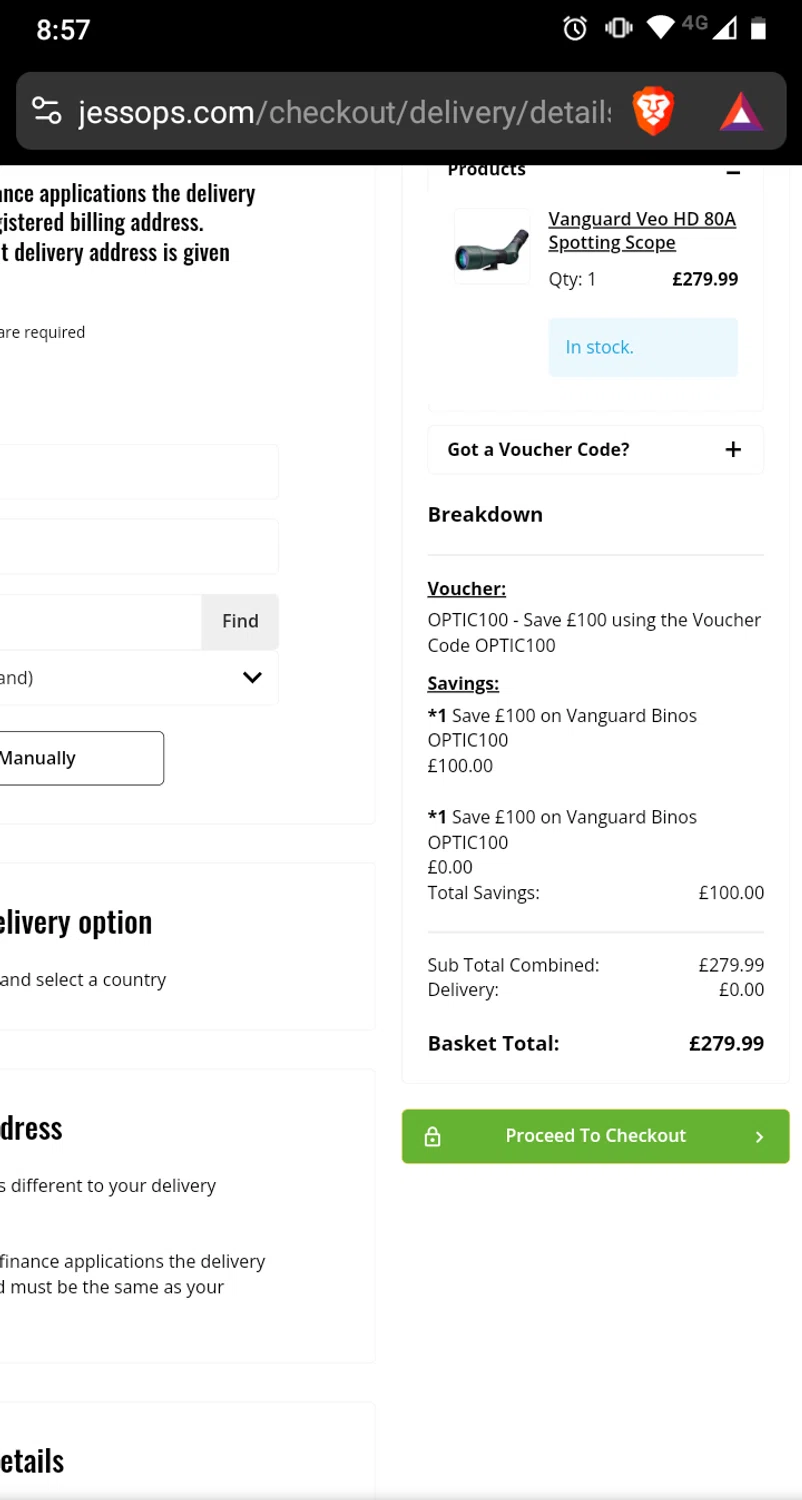
Task: Tap the vibrate mode status icon
Action: (618, 29)
